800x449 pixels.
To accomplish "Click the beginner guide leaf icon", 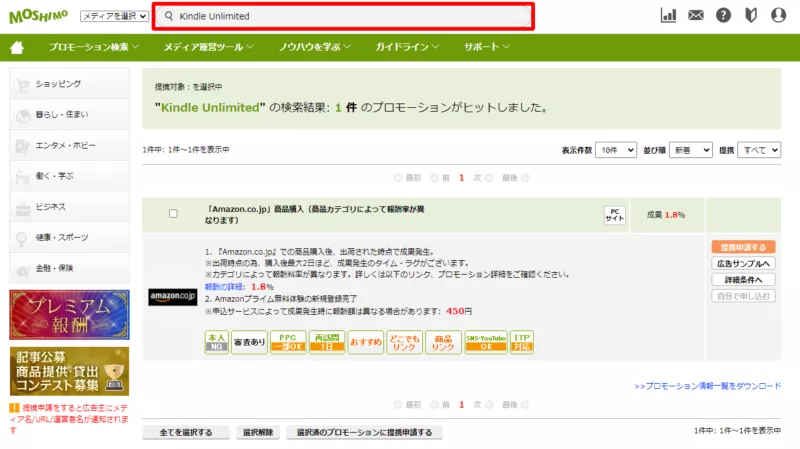I will coord(751,15).
